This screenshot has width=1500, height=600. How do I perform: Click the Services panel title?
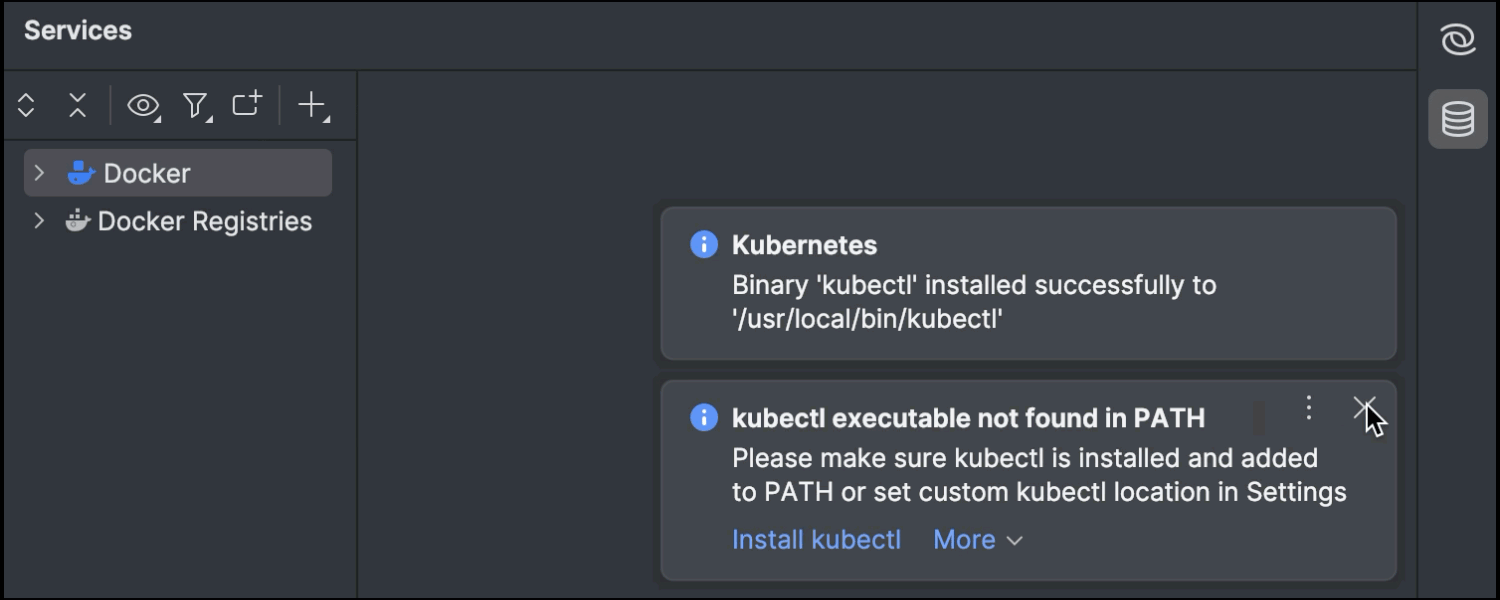(78, 31)
